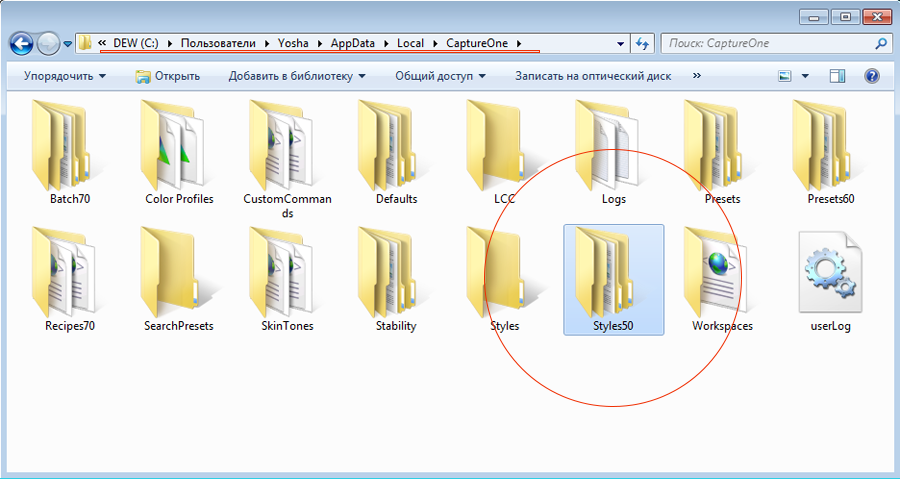Image resolution: width=900 pixels, height=479 pixels.
Task: Expand subfolders arrow after CaptureOne
Action: pos(519,43)
